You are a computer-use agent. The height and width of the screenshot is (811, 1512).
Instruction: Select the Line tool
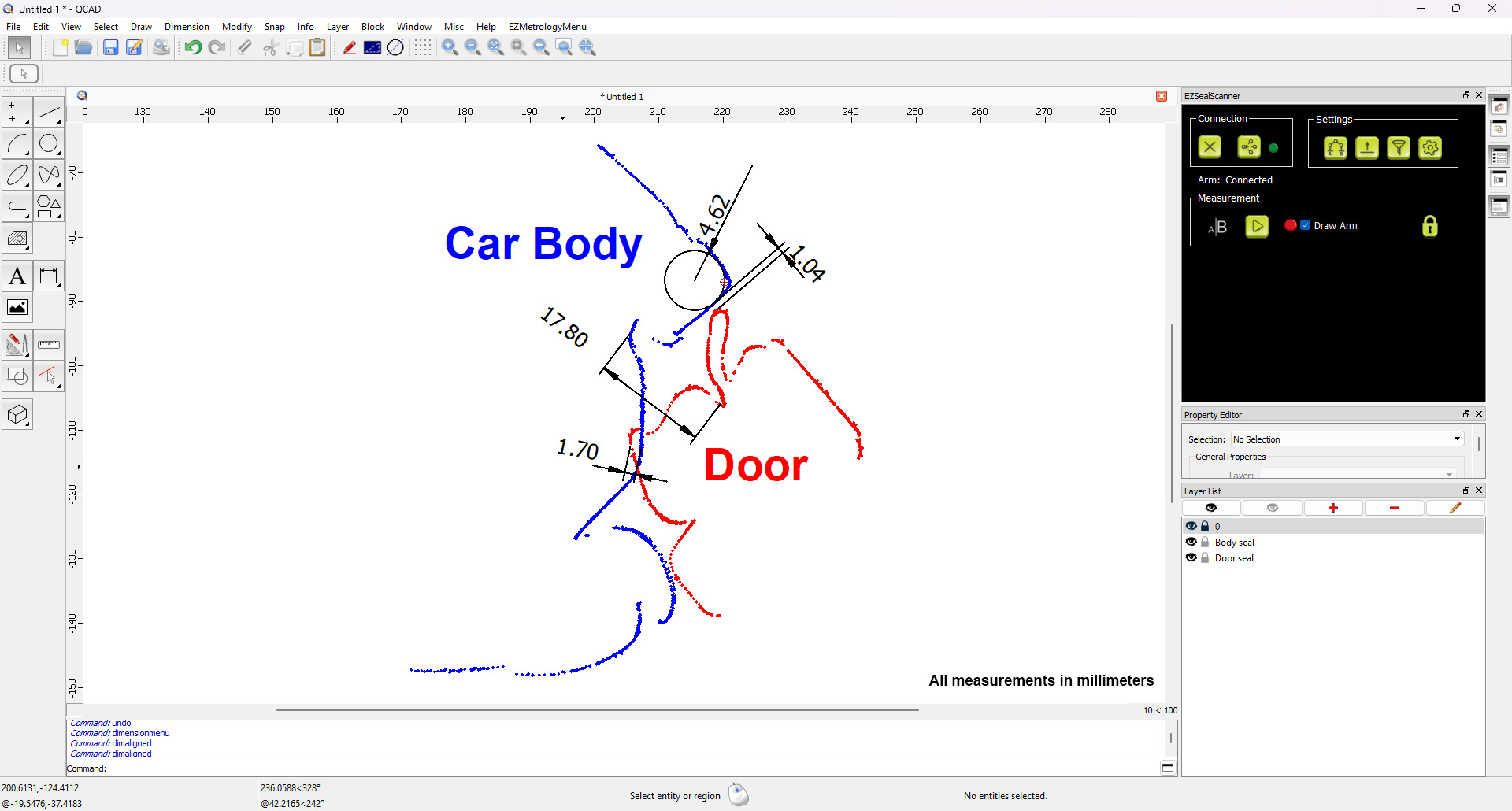coord(49,111)
